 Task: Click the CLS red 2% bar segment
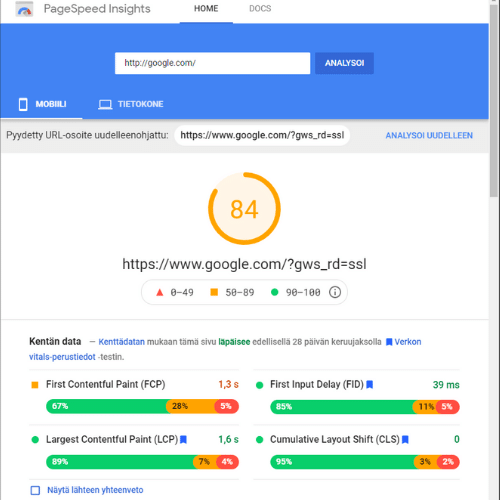(x=448, y=462)
